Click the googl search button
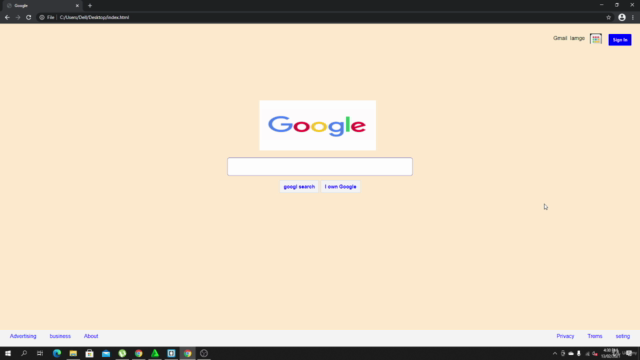Screen dimensions: 640x360 (299, 187)
